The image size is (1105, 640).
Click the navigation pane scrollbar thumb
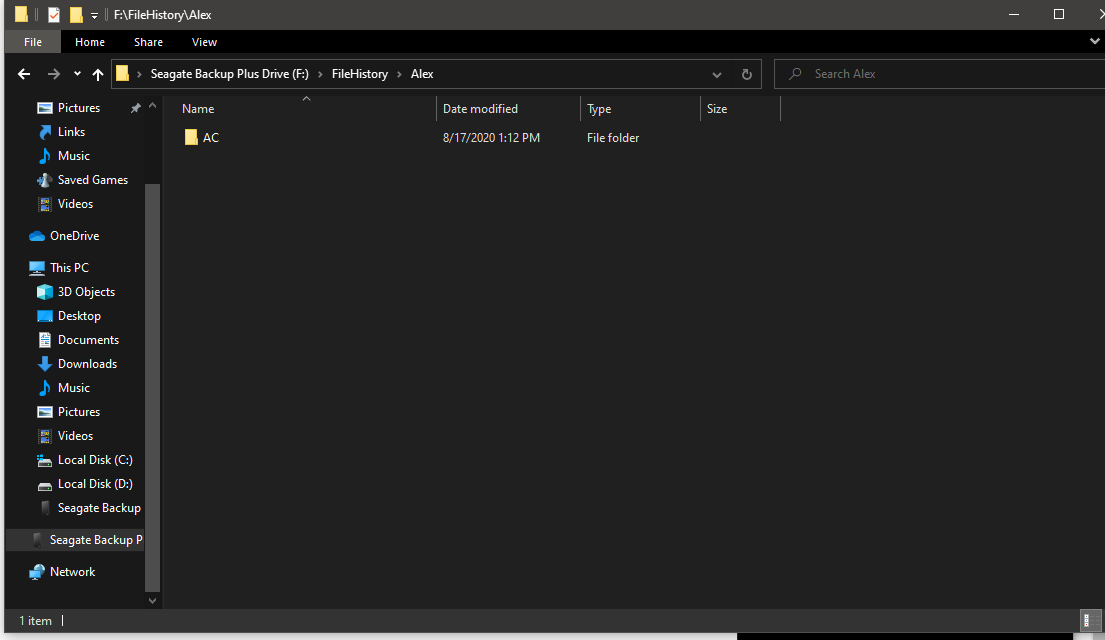click(x=152, y=388)
